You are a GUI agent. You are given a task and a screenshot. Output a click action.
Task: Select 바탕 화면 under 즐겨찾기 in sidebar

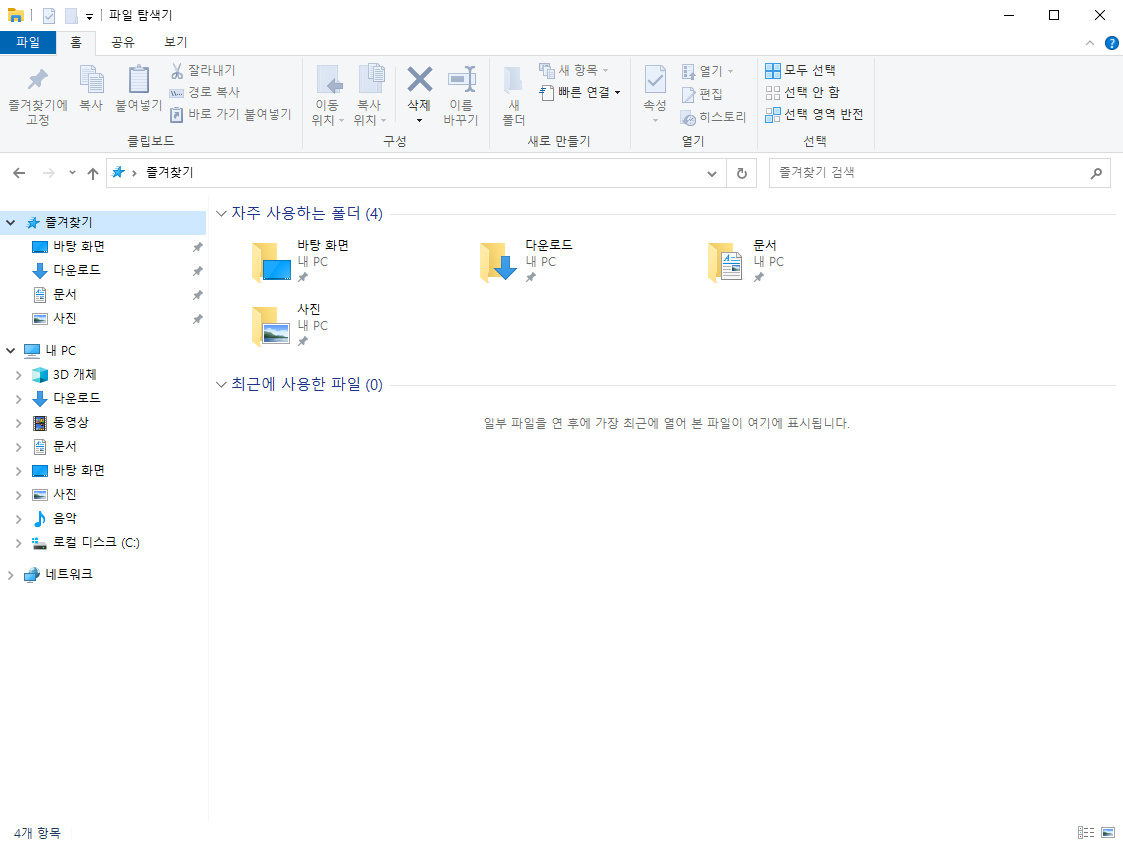pyautogui.click(x=79, y=246)
